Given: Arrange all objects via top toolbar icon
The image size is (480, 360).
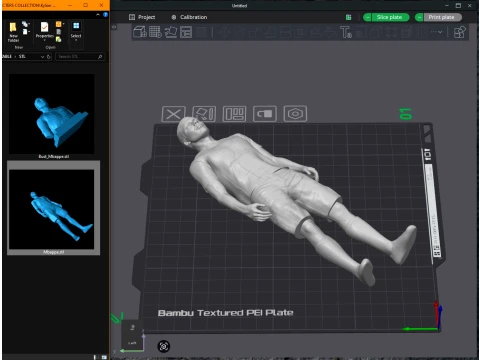Looking at the screenshot, I should tap(186, 32).
